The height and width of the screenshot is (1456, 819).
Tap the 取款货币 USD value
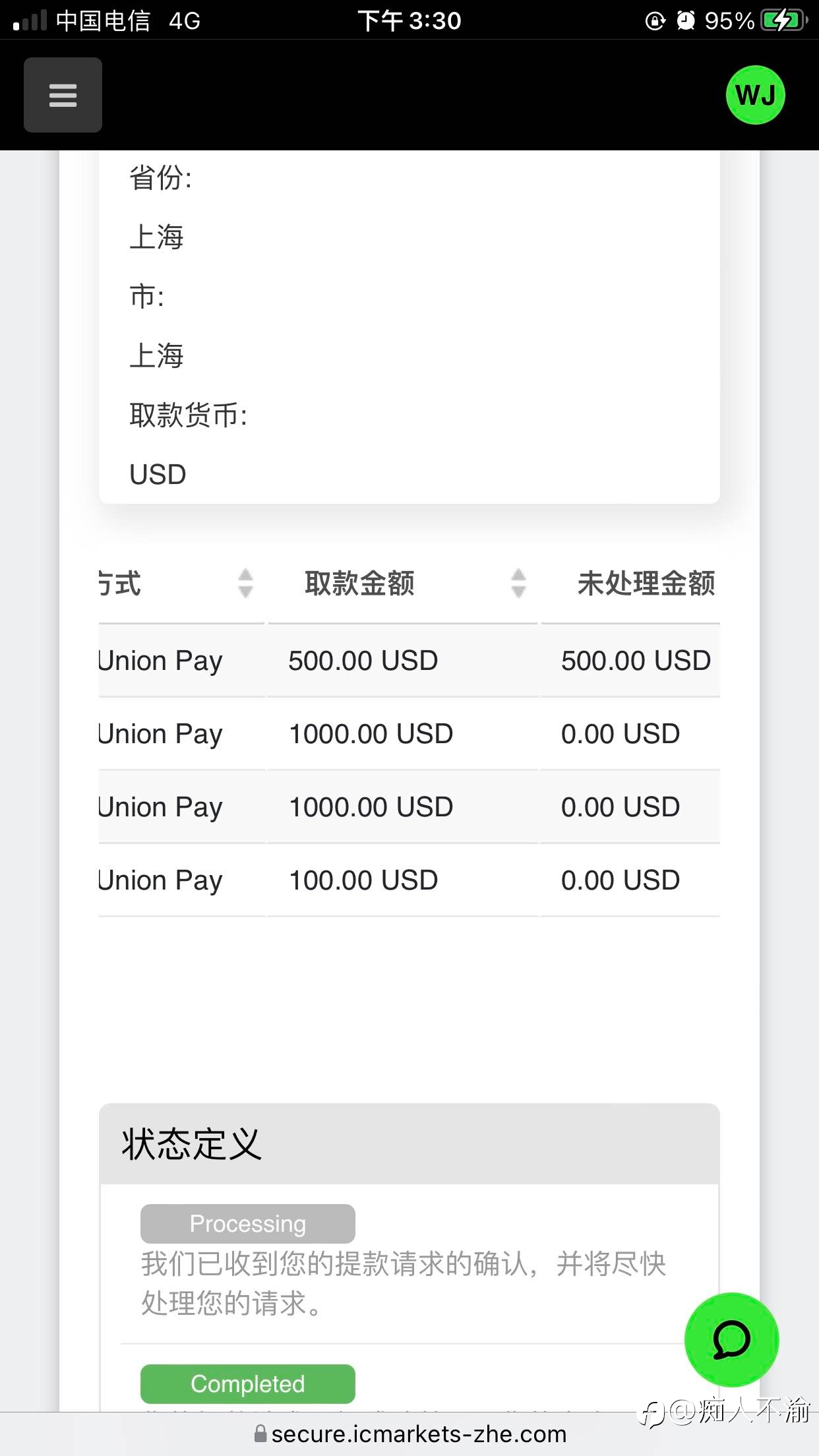pyautogui.click(x=158, y=474)
